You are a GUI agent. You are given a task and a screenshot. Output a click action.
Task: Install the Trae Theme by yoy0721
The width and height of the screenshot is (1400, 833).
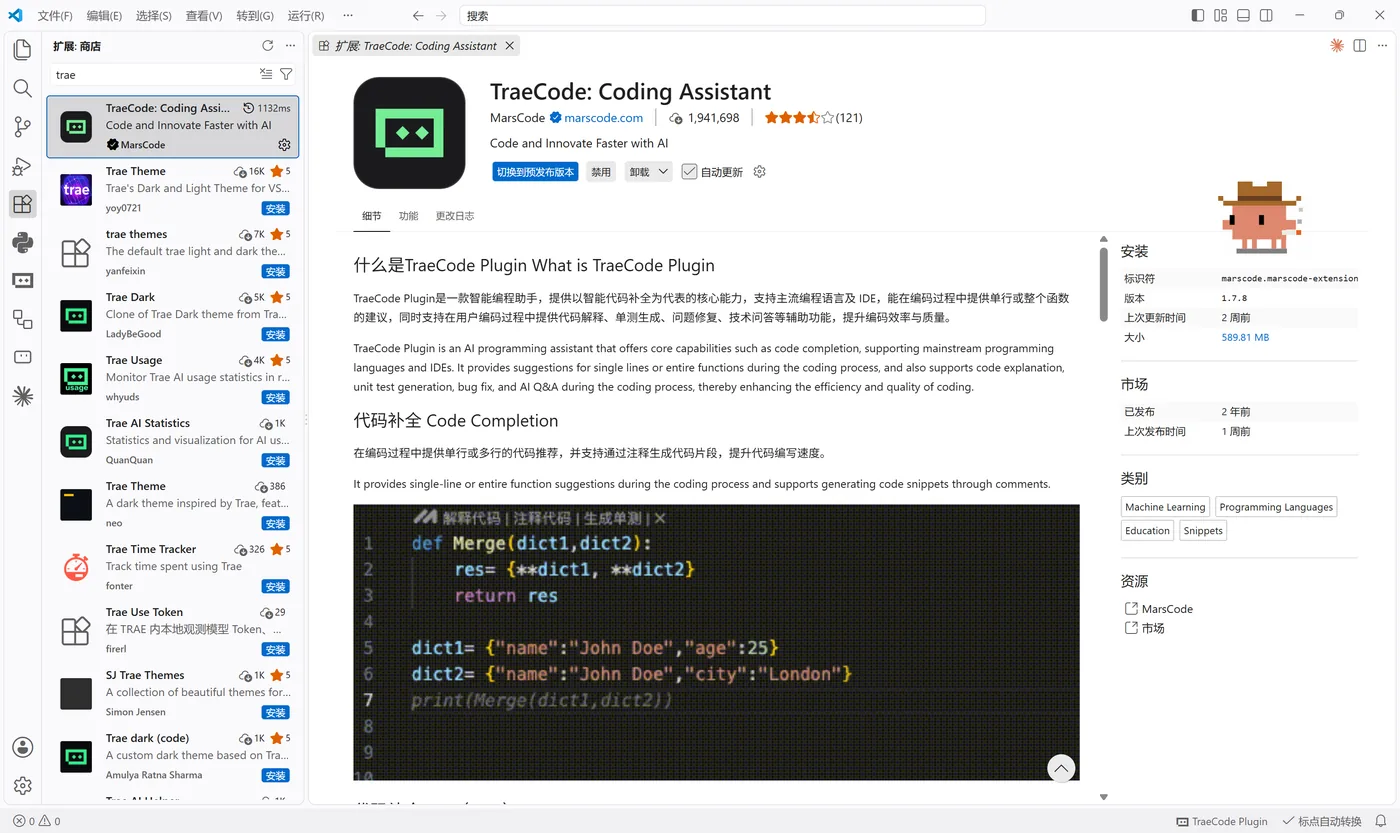tap(276, 209)
